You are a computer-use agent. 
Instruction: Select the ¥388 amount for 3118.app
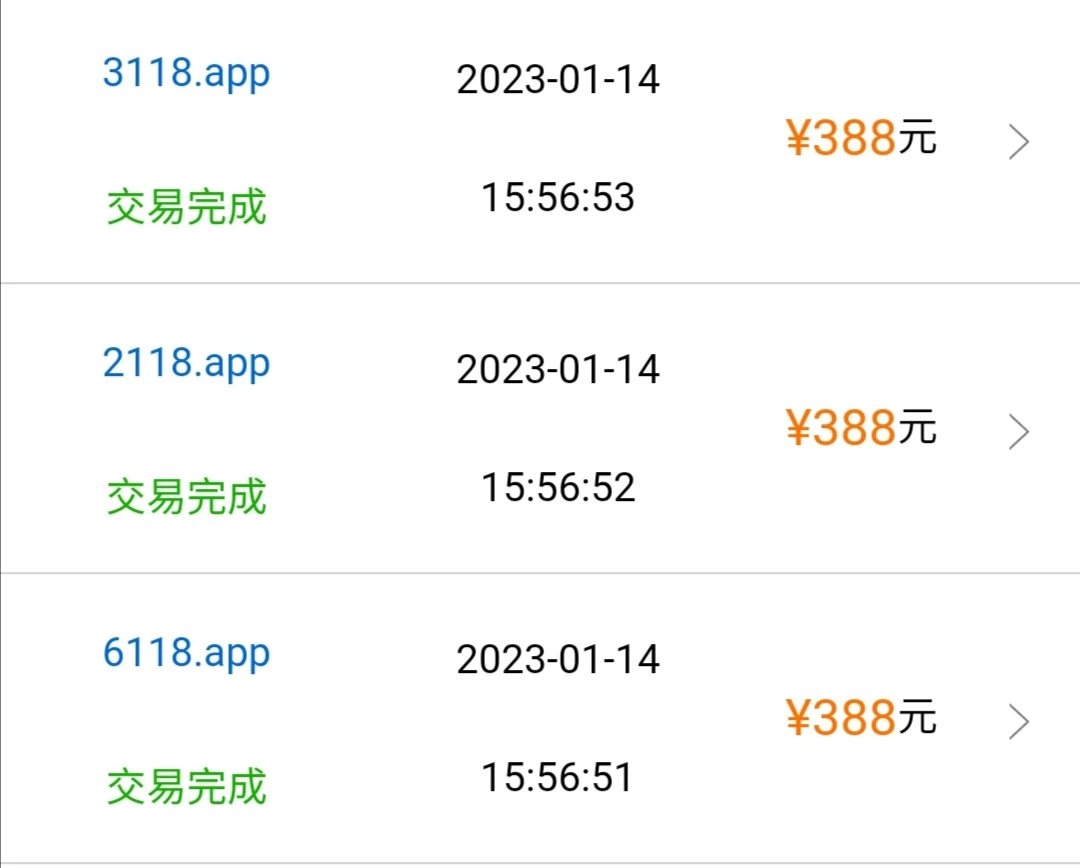tap(841, 139)
